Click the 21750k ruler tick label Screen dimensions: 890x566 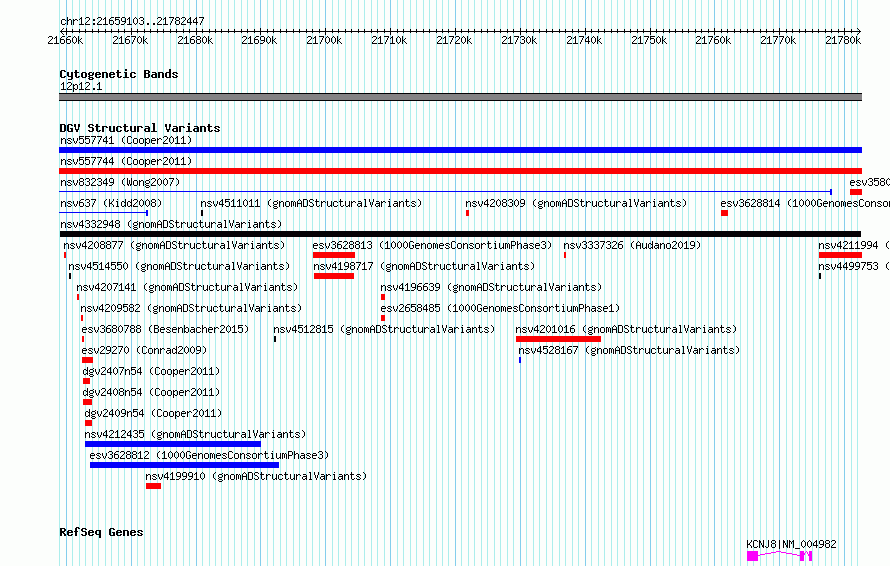point(649,40)
